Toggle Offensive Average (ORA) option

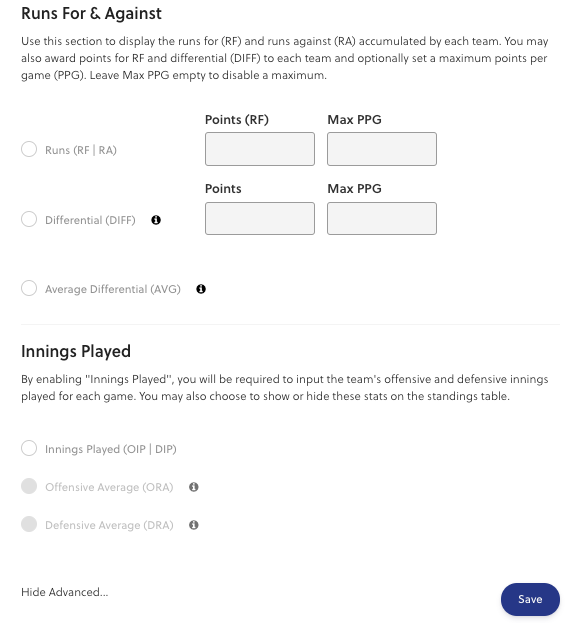pyautogui.click(x=29, y=486)
